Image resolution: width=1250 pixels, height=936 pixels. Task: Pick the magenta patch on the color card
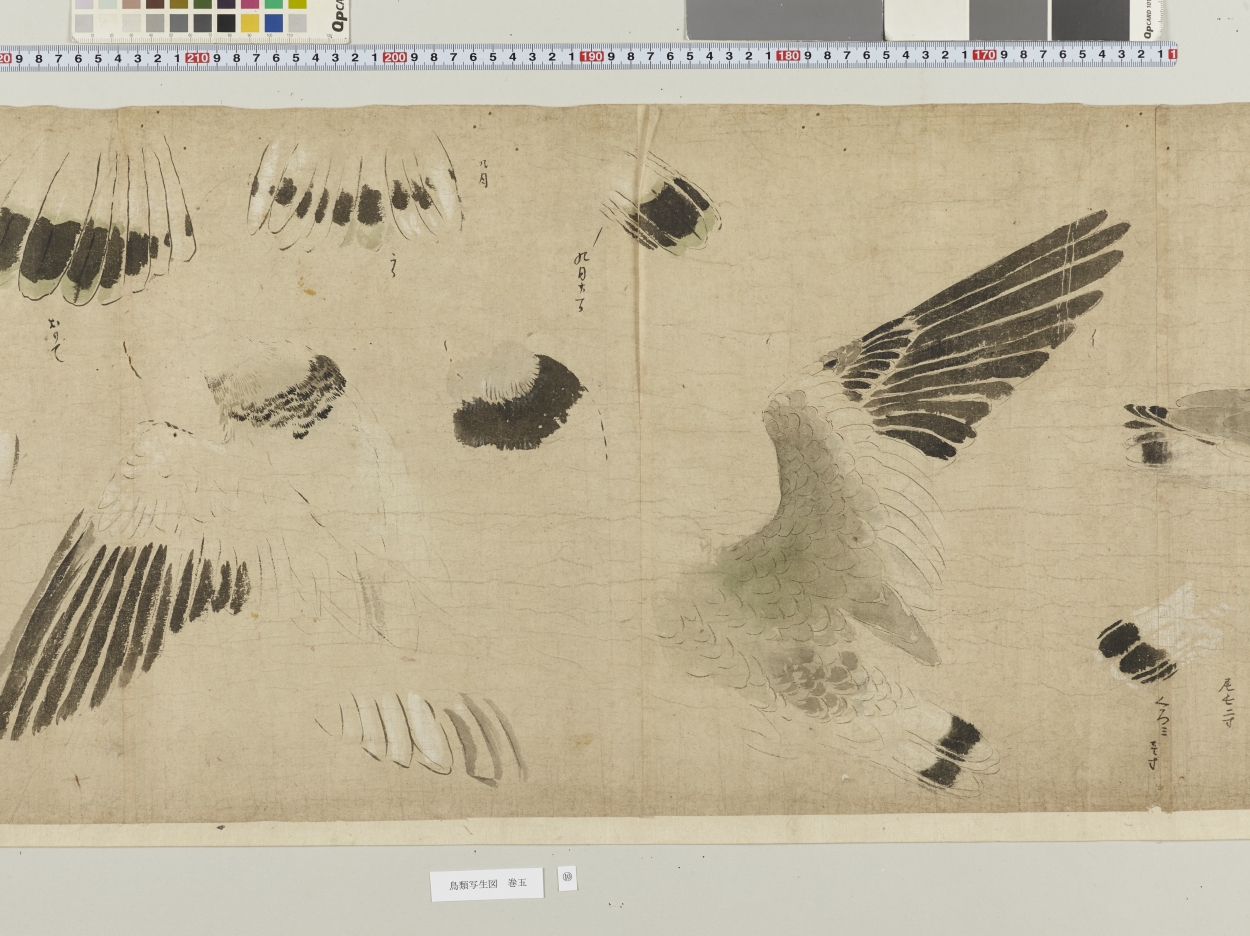coord(250,3)
